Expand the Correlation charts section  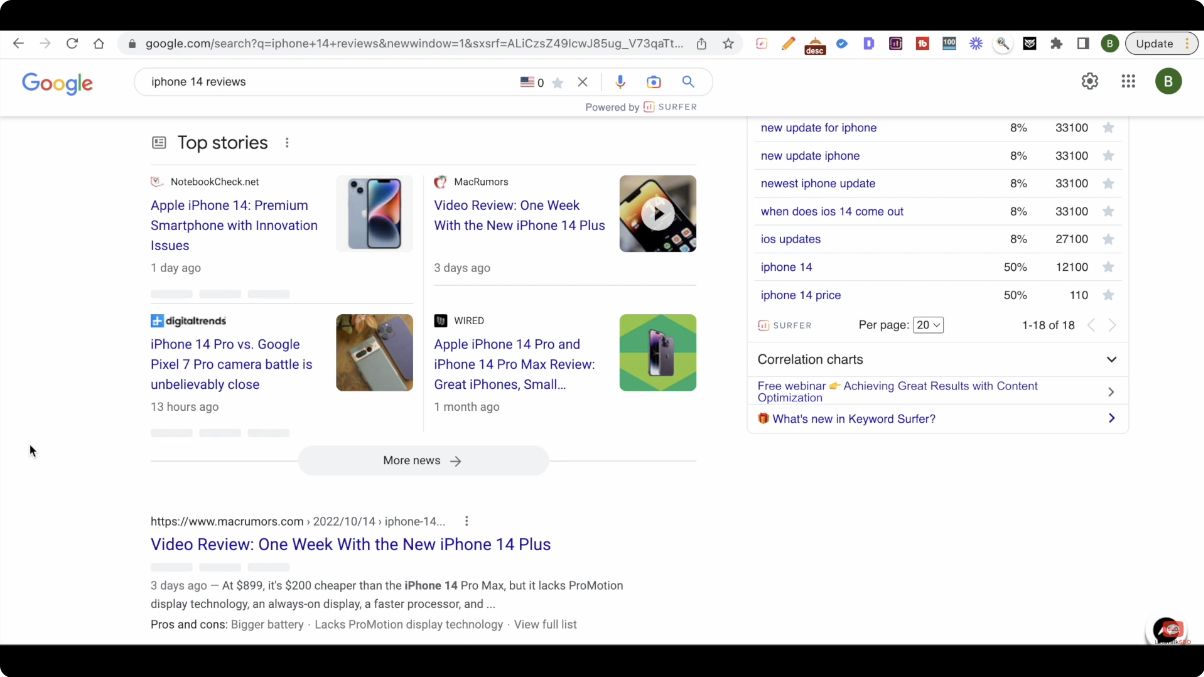click(938, 359)
